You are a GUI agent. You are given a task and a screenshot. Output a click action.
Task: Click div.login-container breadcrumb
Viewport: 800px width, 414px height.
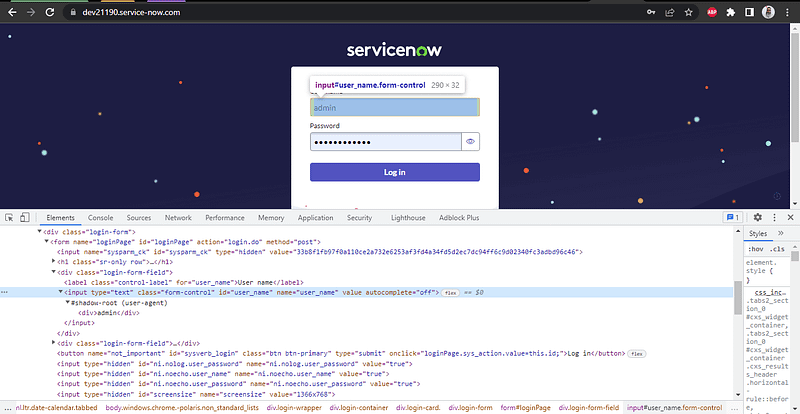(x=359, y=408)
